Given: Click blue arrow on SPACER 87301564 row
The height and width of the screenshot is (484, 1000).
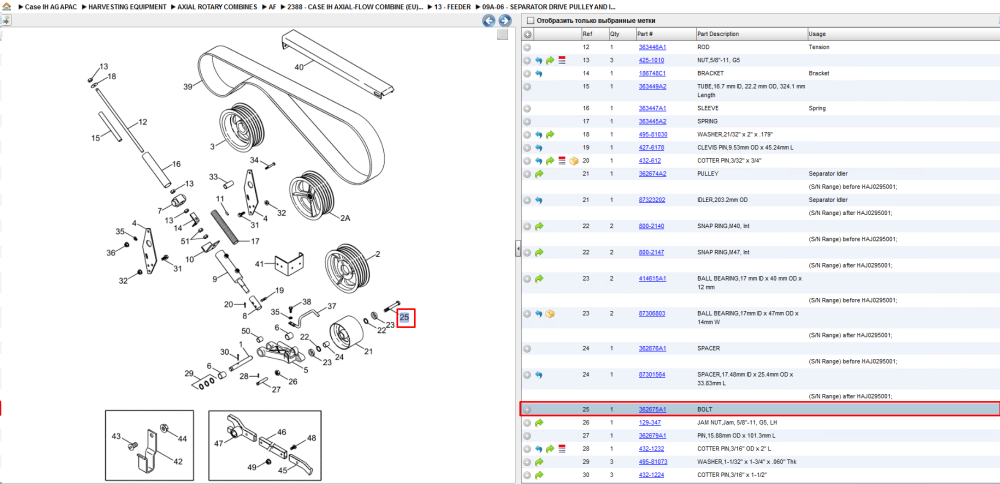Looking at the screenshot, I should pos(539,375).
